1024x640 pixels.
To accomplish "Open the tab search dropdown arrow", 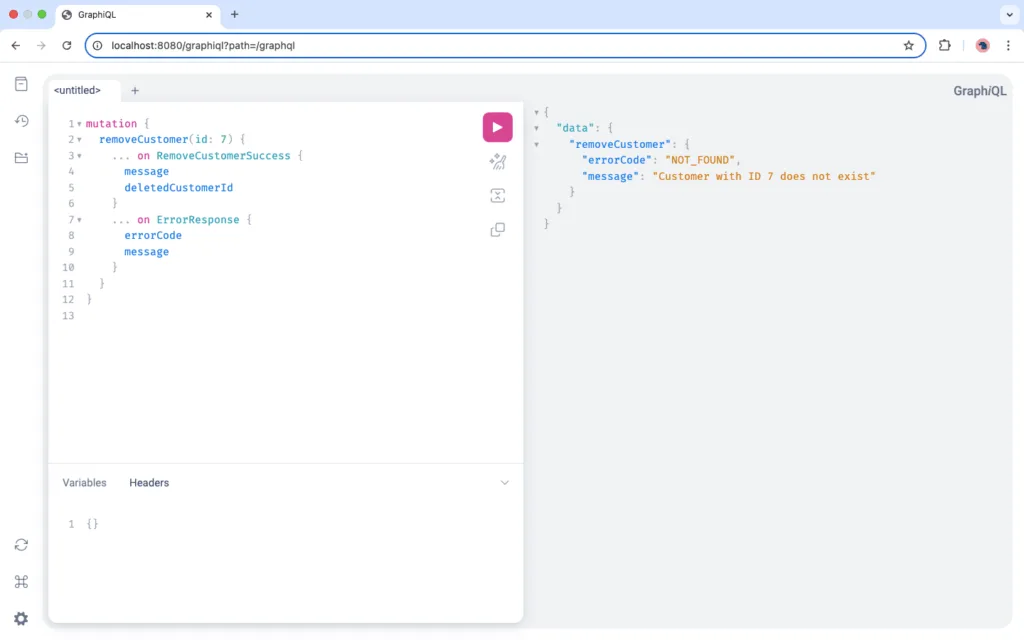I will coord(1009,14).
